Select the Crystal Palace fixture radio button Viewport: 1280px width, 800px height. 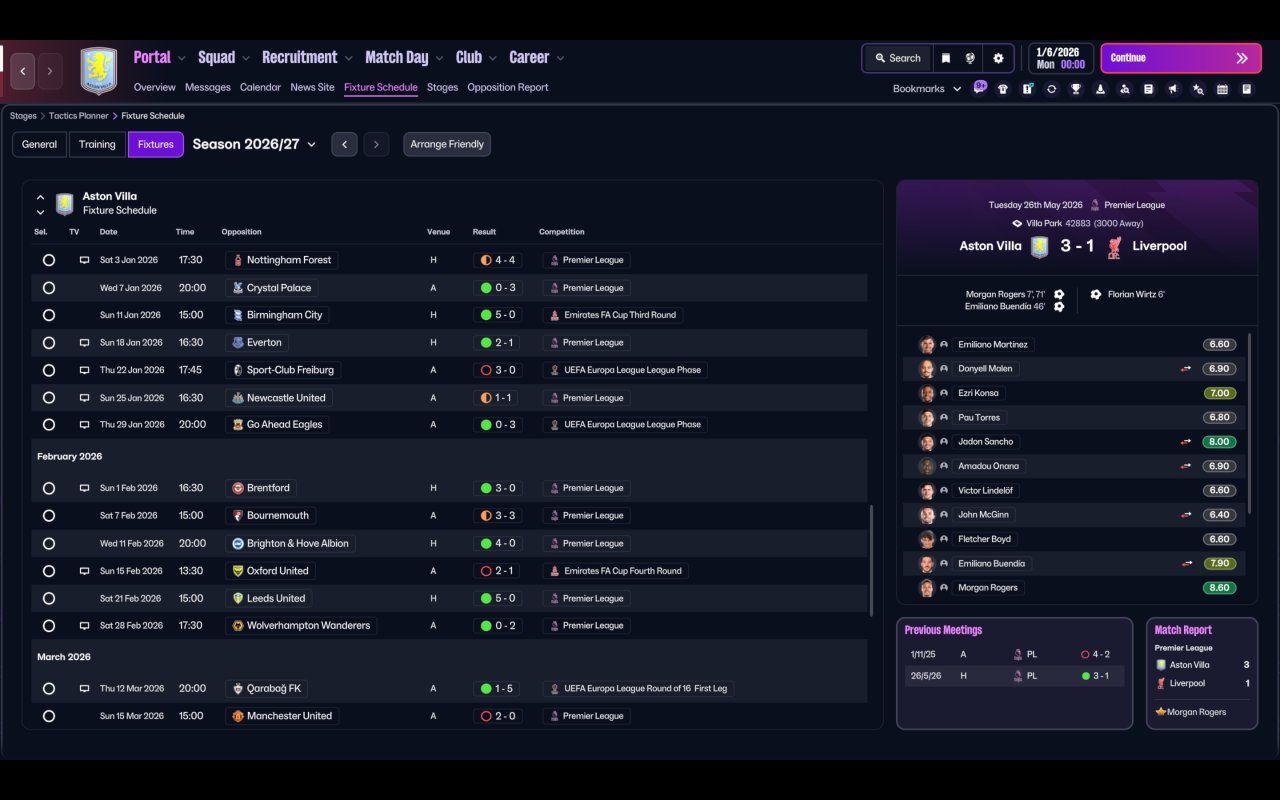point(48,288)
